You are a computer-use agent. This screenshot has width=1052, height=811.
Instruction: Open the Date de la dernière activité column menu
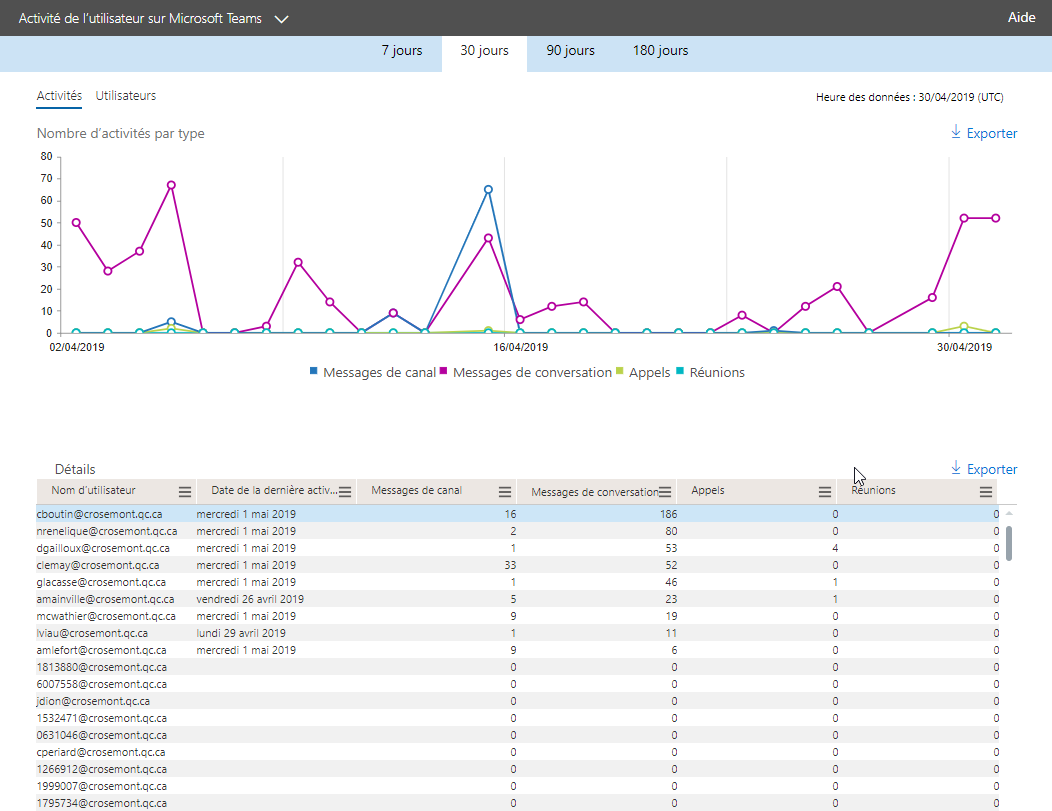[x=345, y=492]
